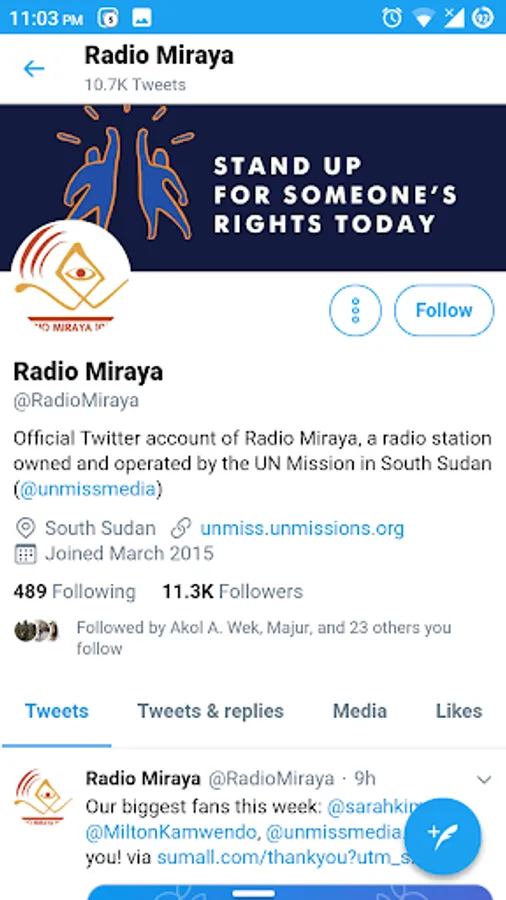
Task: Open the three-dot overflow menu button
Action: point(355,311)
